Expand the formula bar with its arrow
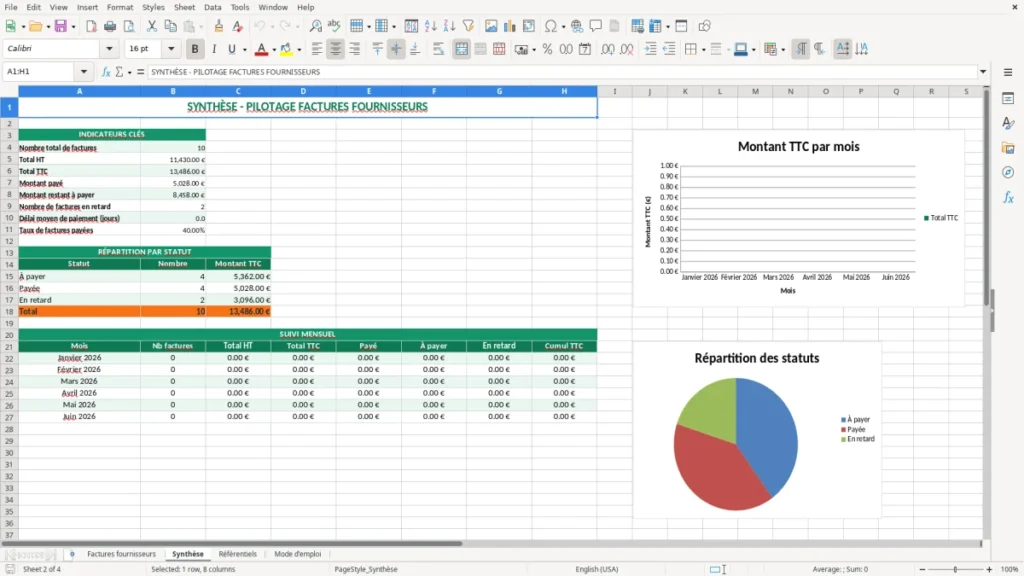Image resolution: width=1024 pixels, height=576 pixels. pos(983,72)
